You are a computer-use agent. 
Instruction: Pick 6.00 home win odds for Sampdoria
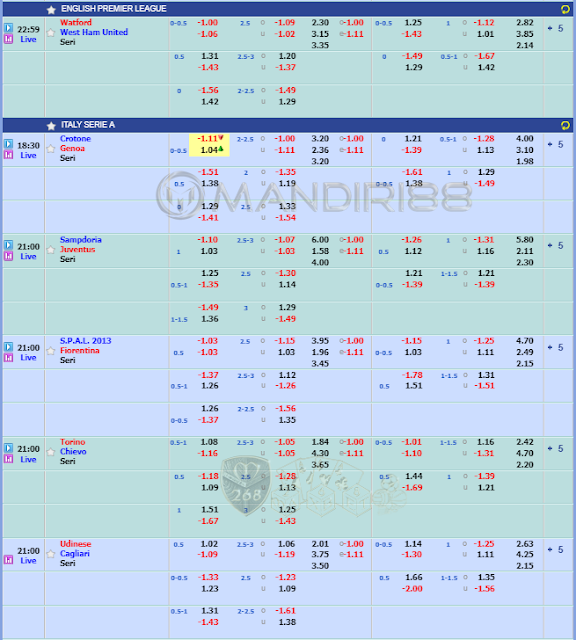[x=320, y=240]
